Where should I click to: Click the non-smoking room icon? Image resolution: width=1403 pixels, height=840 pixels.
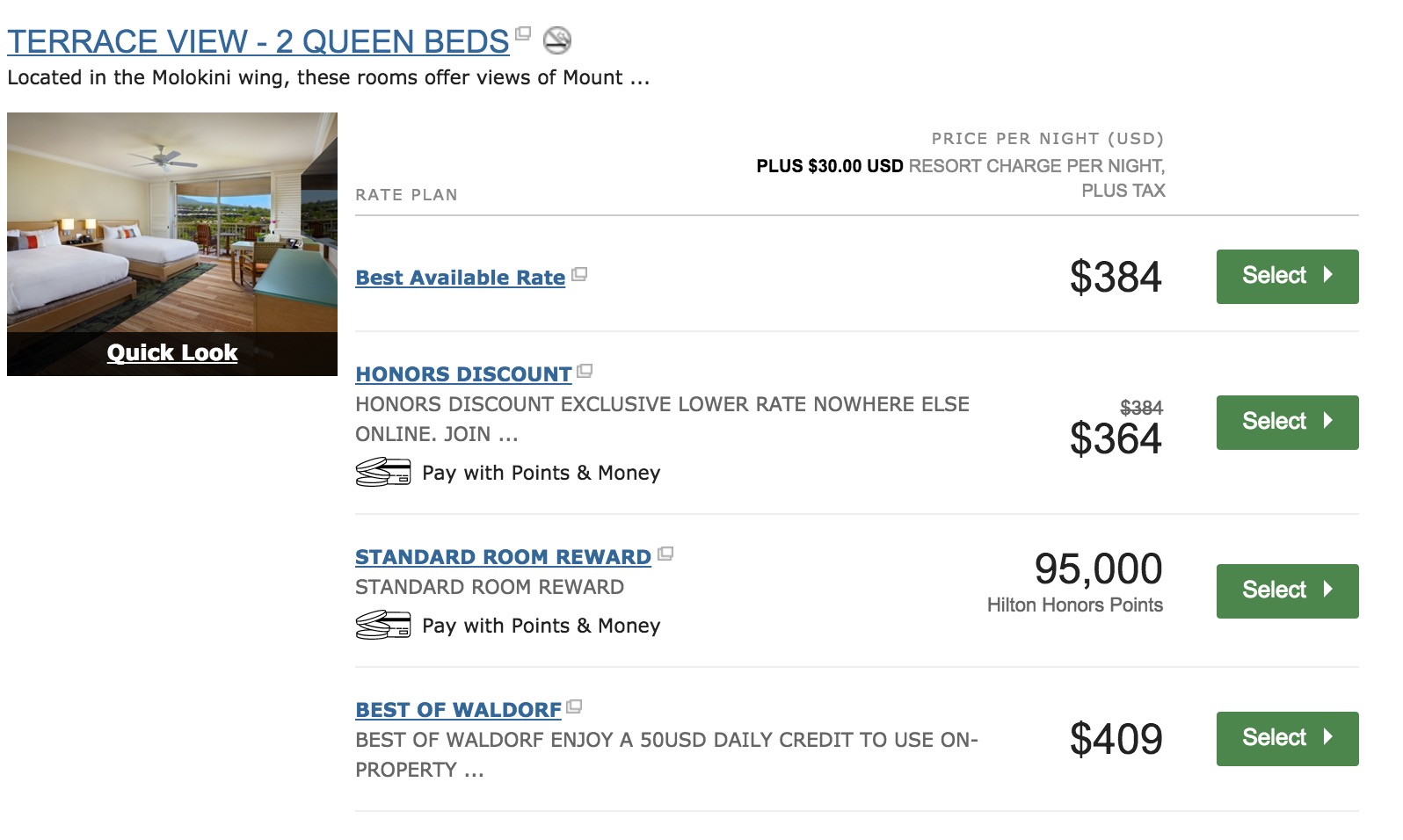557,40
